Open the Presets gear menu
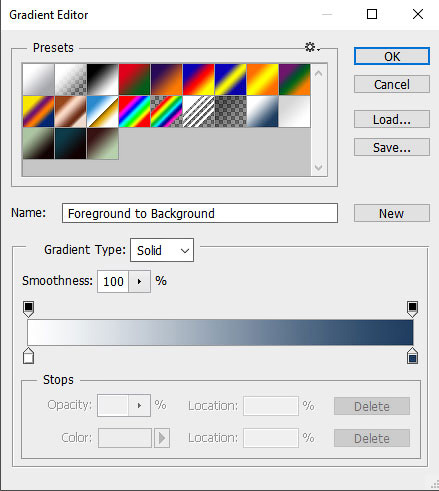 tap(312, 47)
